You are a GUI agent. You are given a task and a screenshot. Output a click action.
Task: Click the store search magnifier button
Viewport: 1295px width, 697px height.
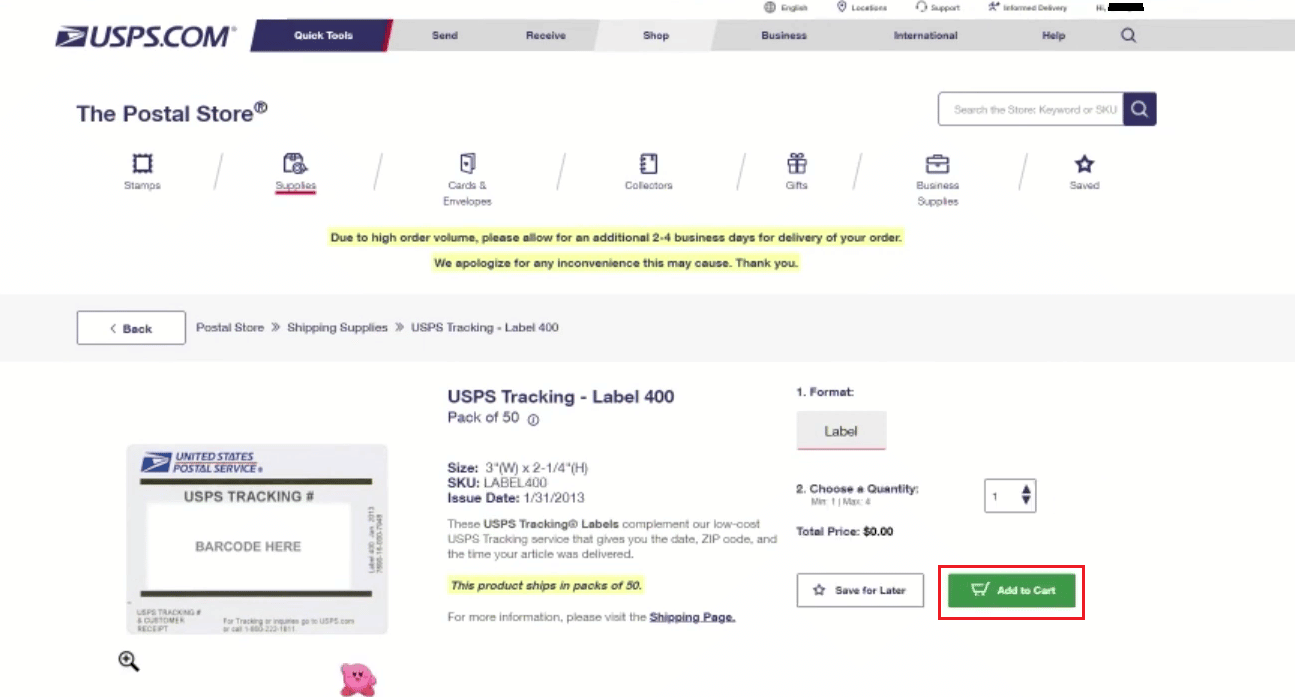1139,110
